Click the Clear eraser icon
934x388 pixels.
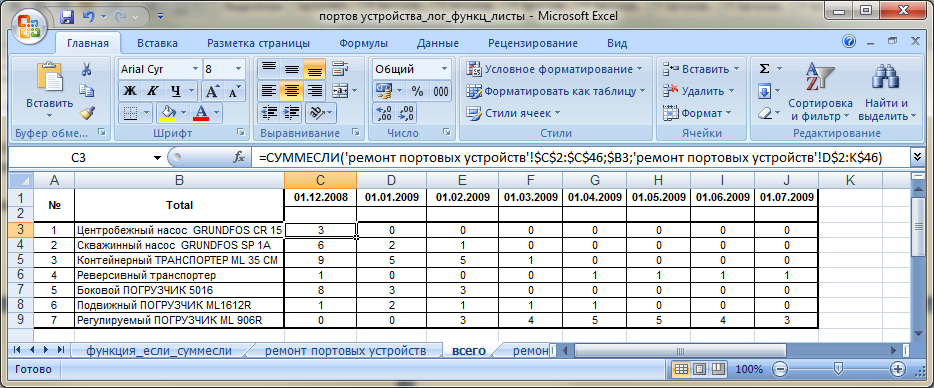[x=765, y=113]
